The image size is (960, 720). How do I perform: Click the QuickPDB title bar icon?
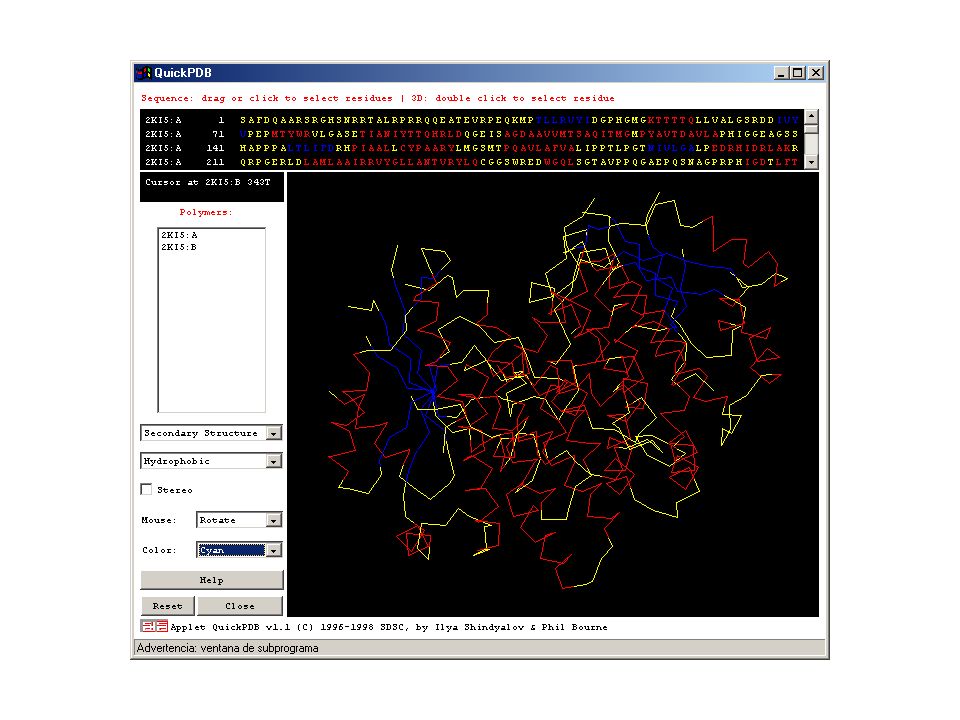coord(143,73)
